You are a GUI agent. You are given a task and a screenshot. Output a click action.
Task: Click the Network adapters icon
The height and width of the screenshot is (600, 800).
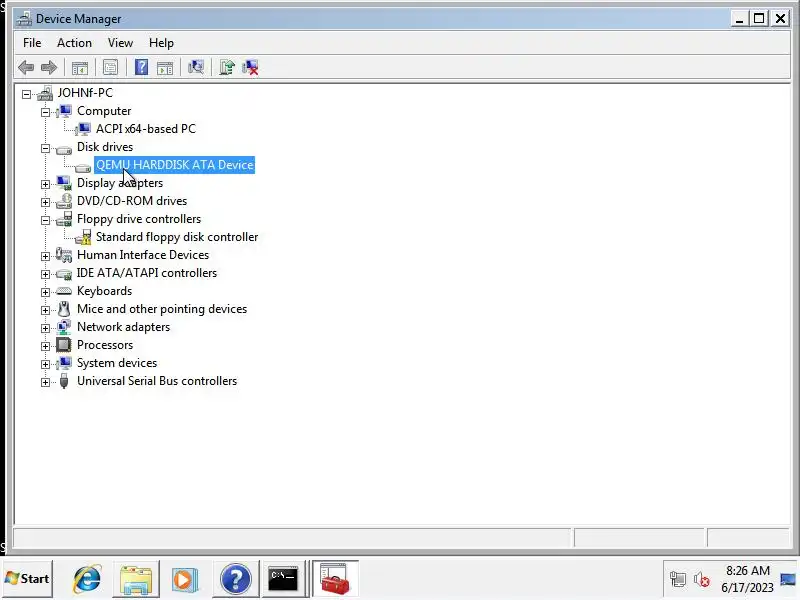click(x=64, y=327)
